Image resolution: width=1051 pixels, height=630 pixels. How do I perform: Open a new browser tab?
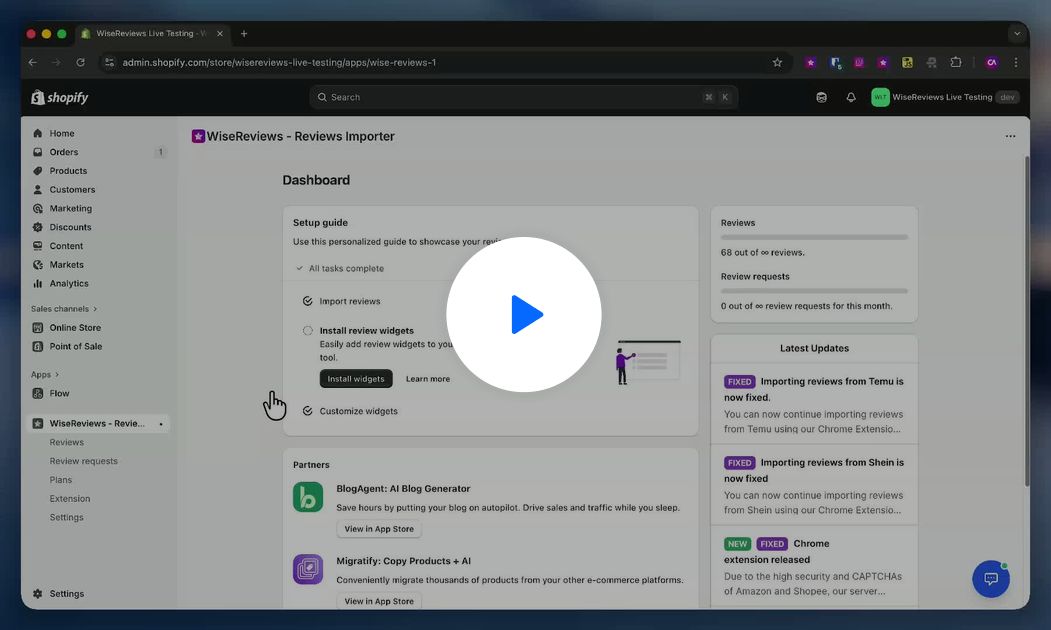[244, 34]
